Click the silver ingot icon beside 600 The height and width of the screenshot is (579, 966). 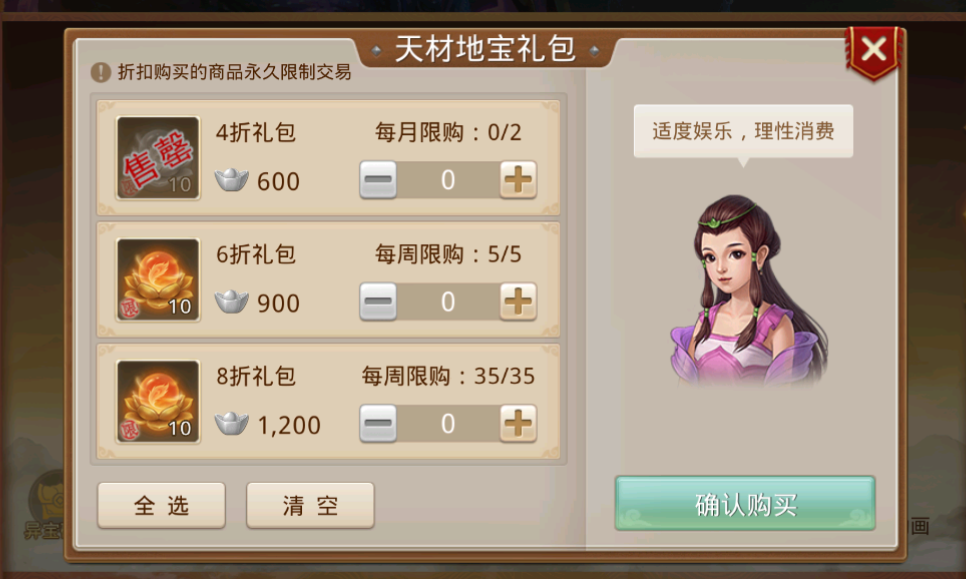[232, 180]
